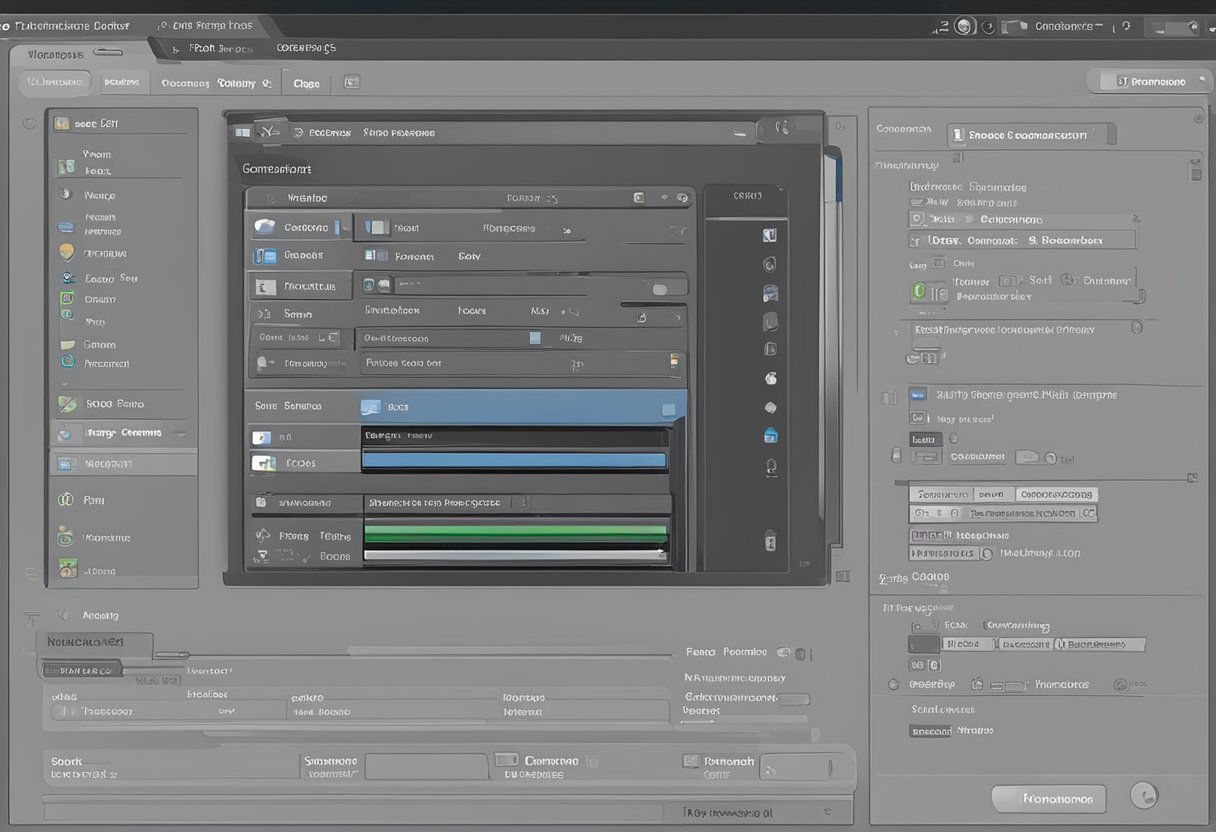Open the dropdown field at top of right panel
Viewport: 1216px width, 832px height.
click(1030, 134)
